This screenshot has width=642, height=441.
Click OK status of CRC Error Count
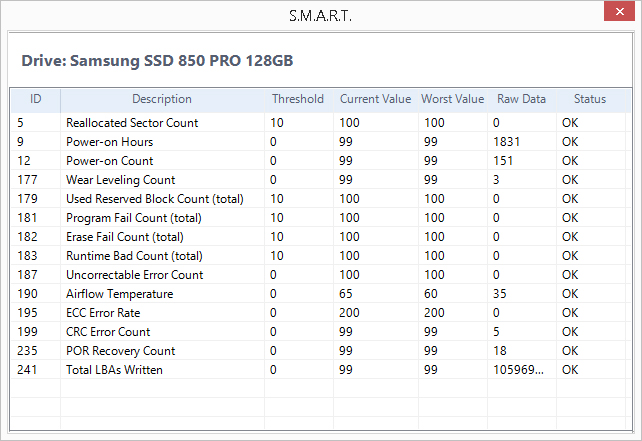click(x=570, y=332)
